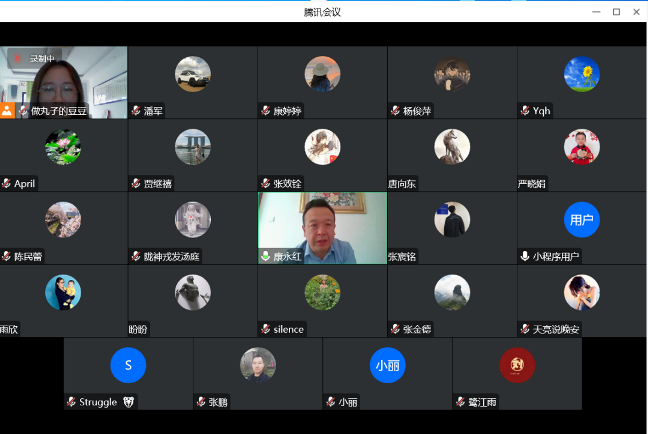Select the muted mic icon beside April
Image resolution: width=648 pixels, height=434 pixels.
[6, 184]
